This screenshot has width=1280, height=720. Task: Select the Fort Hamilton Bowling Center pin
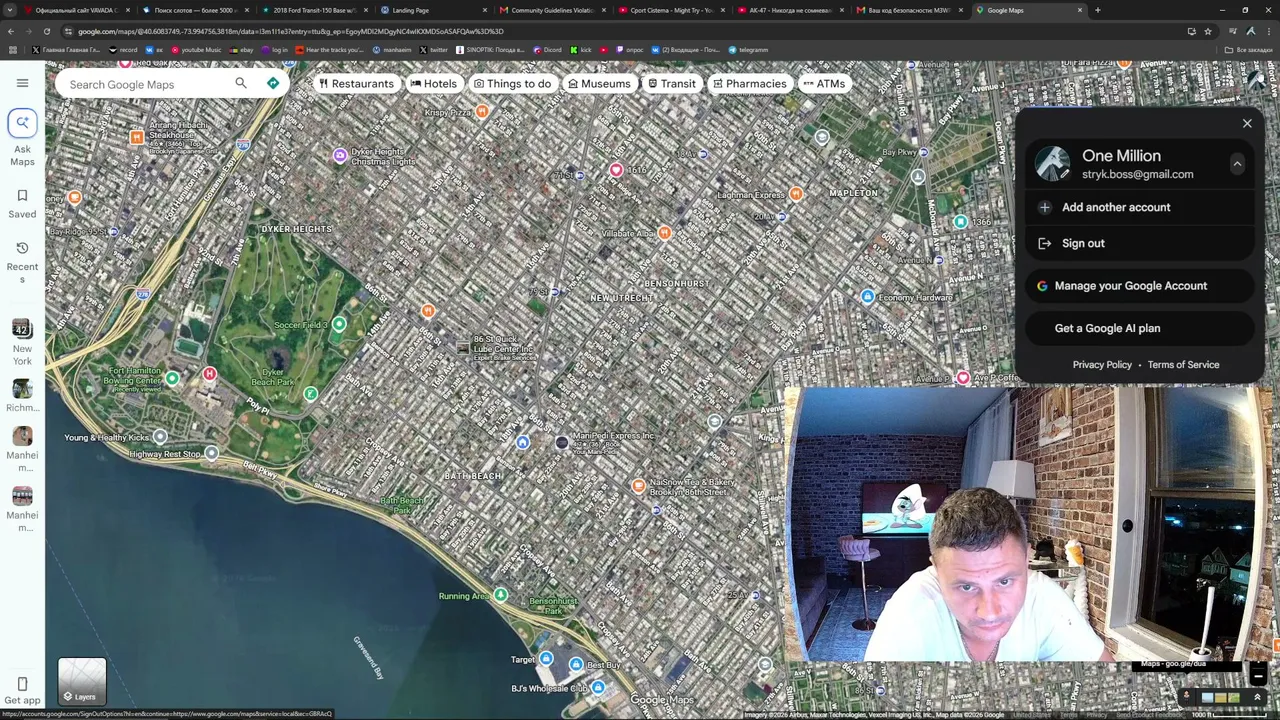pos(172,378)
